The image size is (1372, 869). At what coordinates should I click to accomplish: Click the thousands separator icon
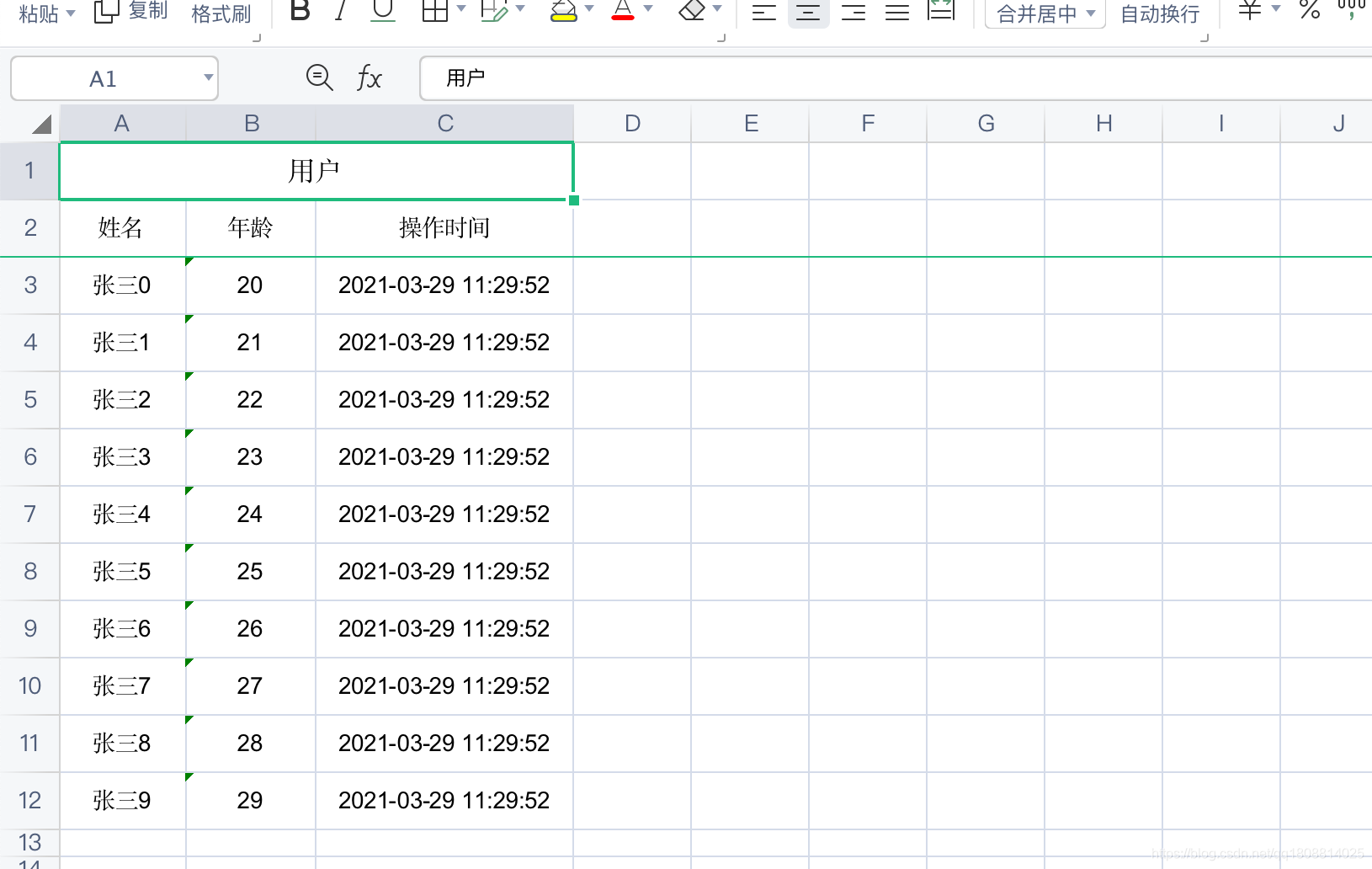(x=1352, y=10)
